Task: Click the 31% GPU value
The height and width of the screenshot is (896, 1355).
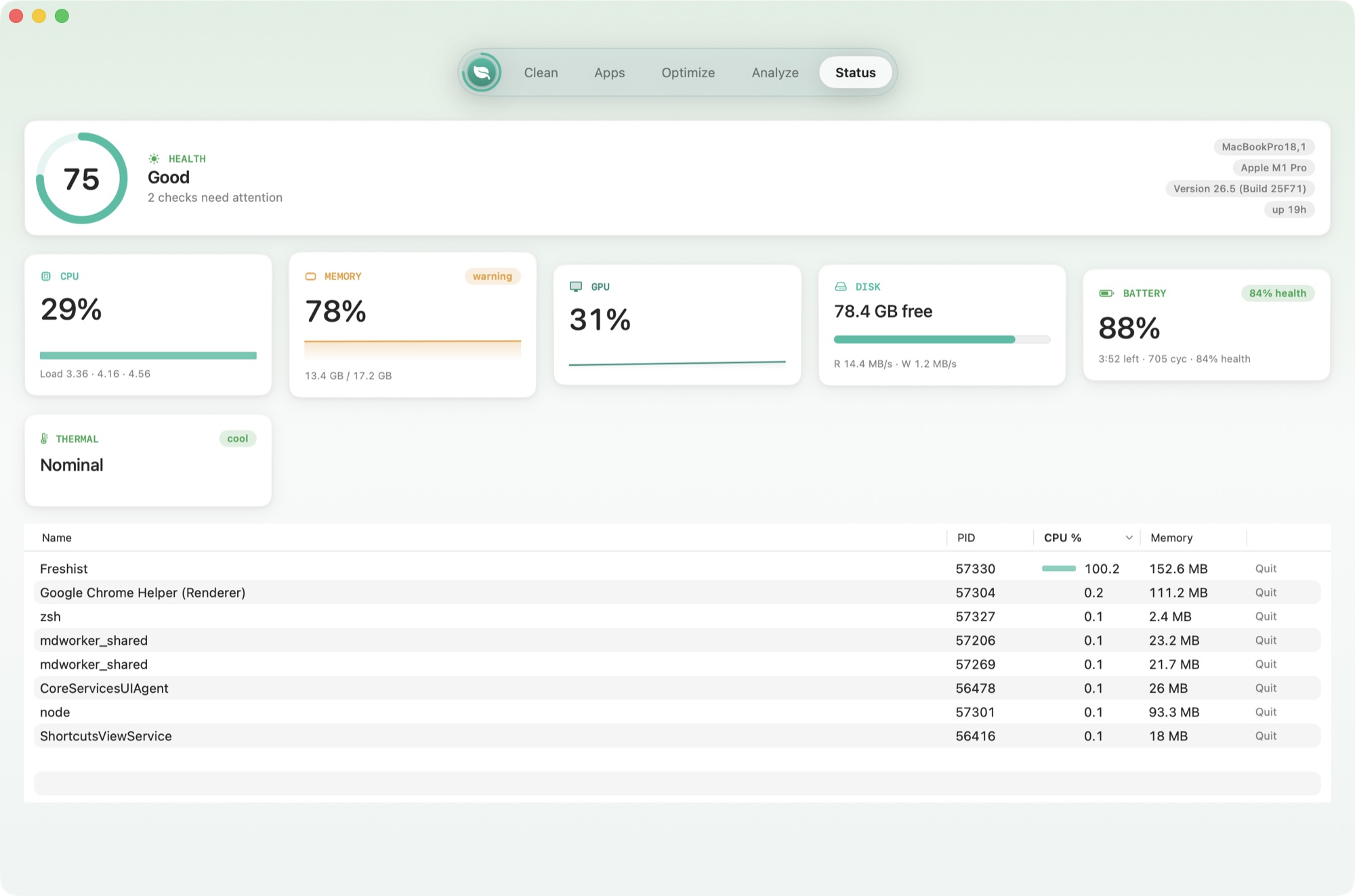Action: (x=600, y=320)
